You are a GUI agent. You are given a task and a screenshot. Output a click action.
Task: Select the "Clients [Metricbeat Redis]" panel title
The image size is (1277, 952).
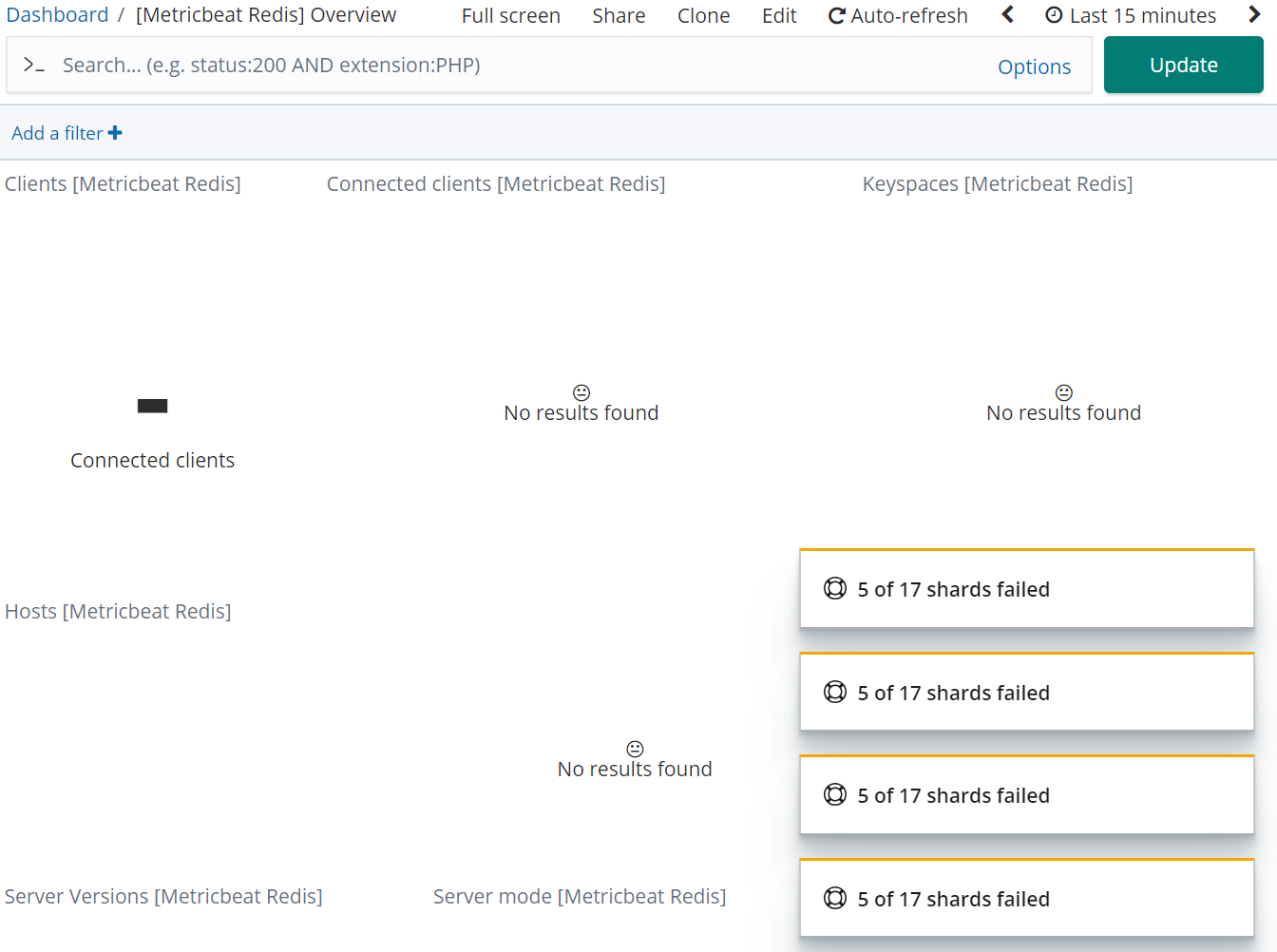[123, 184]
